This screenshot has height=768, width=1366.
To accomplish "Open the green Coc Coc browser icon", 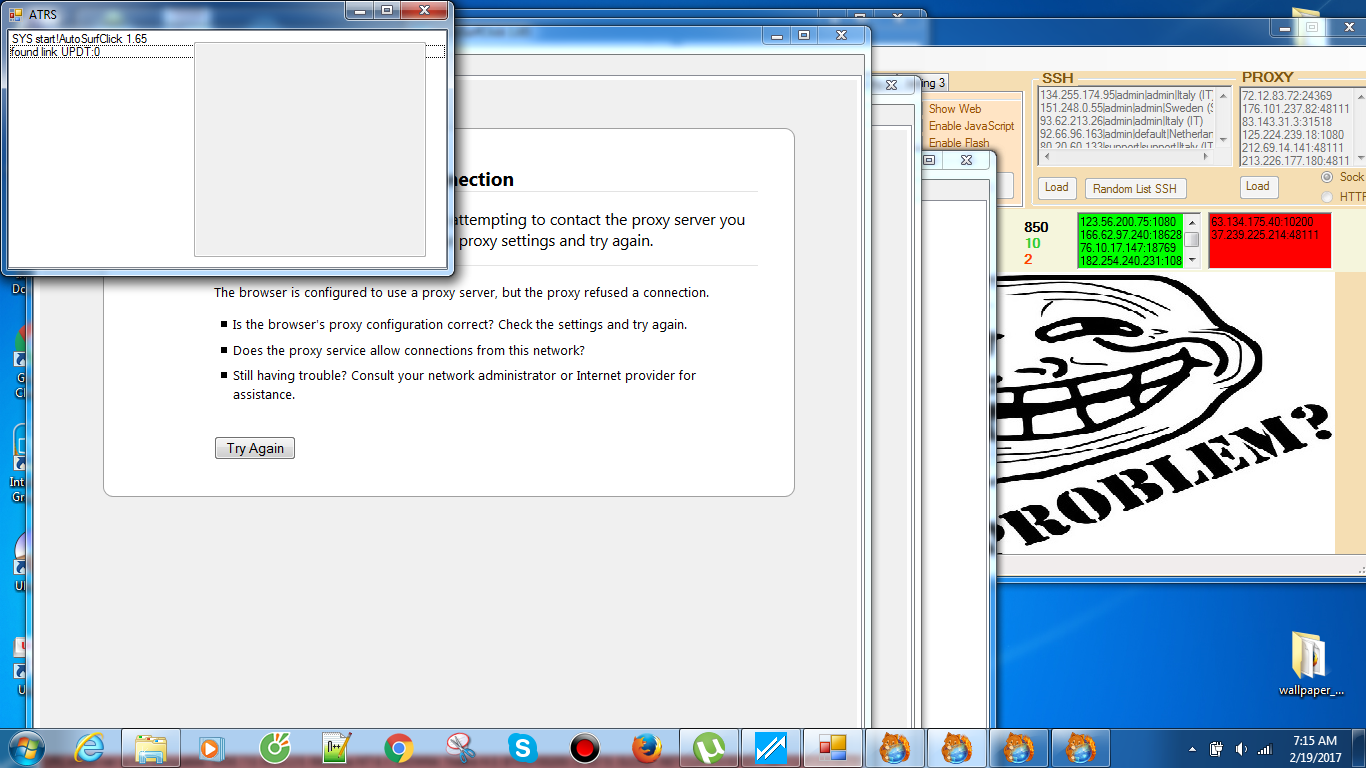I will (275, 747).
